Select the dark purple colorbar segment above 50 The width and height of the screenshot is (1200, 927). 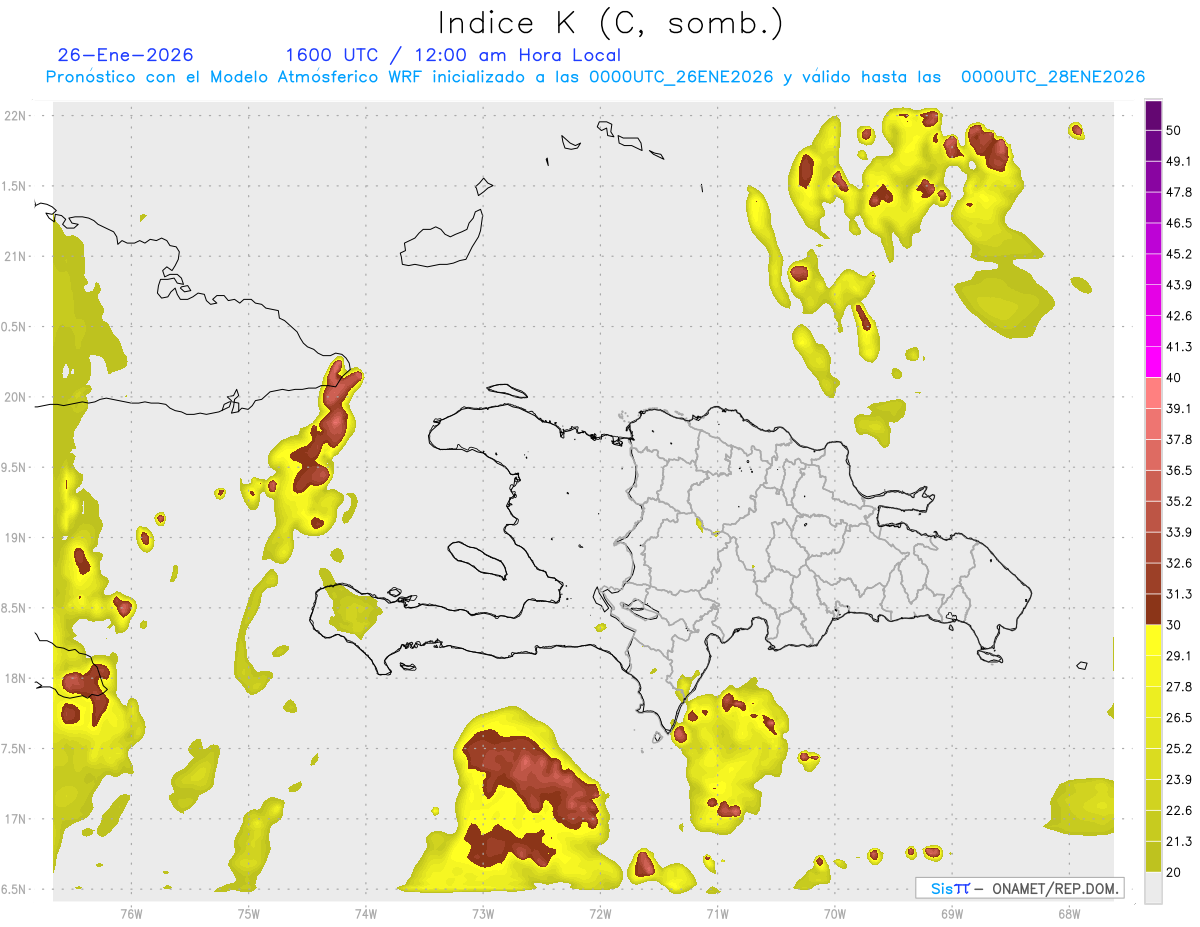(1153, 116)
